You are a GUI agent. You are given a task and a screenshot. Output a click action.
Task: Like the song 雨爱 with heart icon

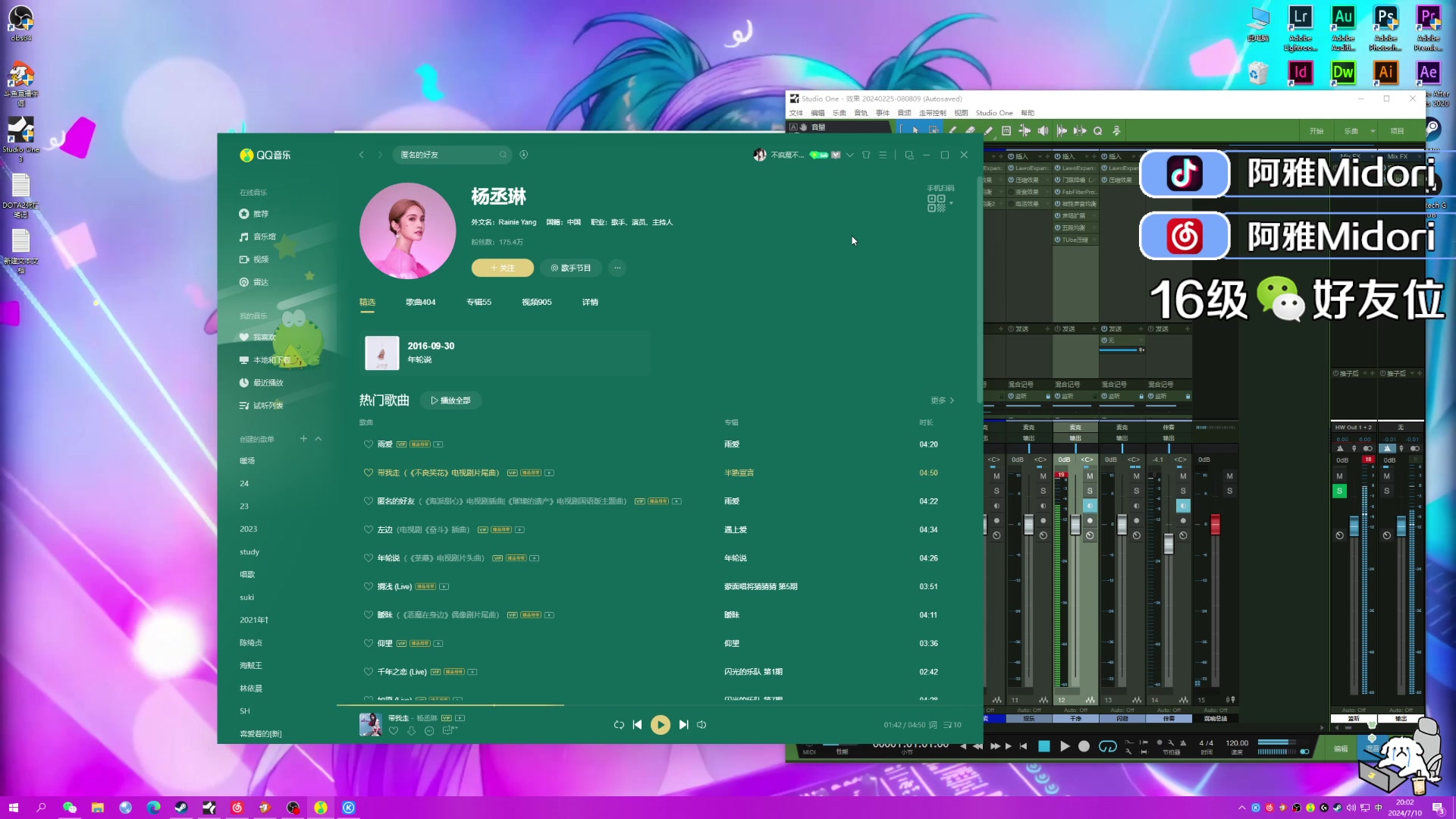[368, 444]
